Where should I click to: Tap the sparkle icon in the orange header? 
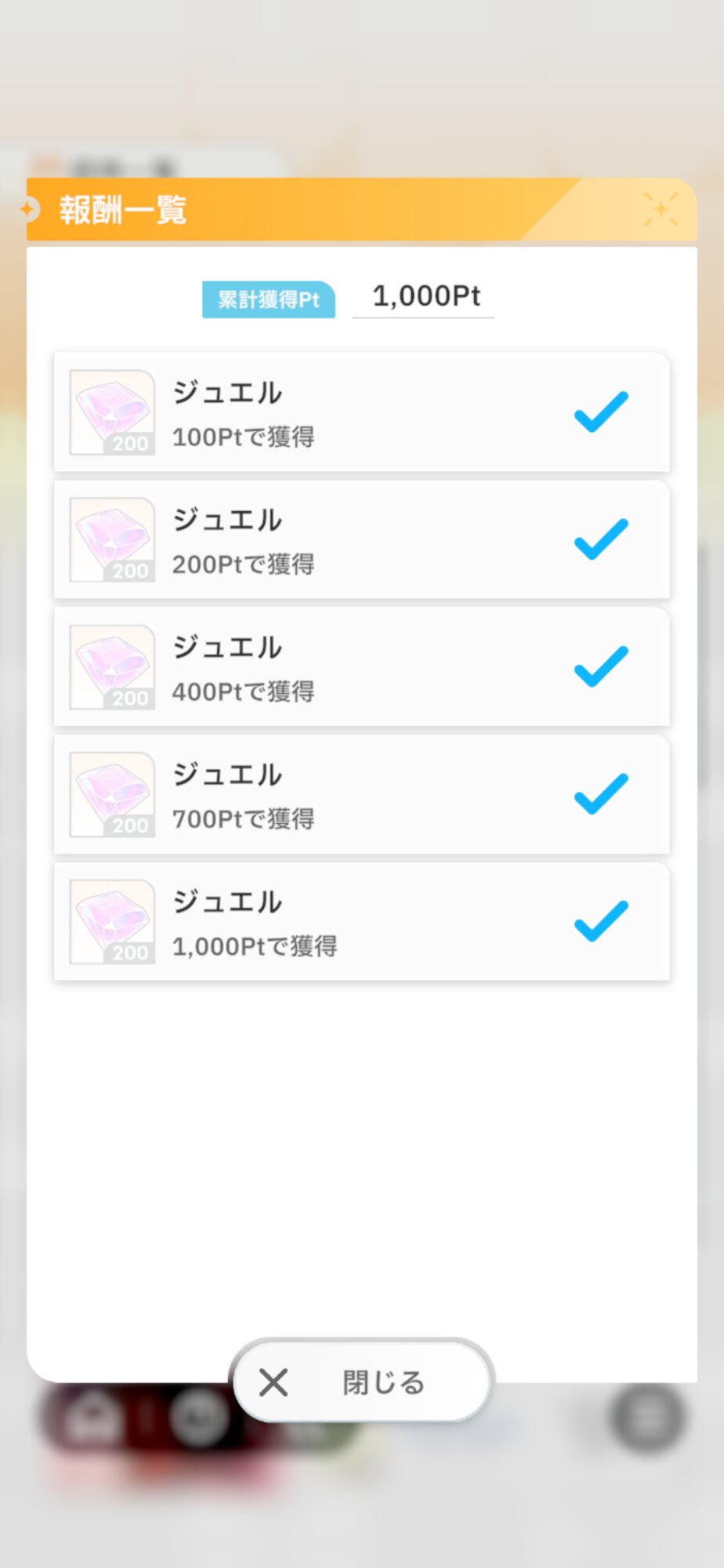(x=660, y=209)
